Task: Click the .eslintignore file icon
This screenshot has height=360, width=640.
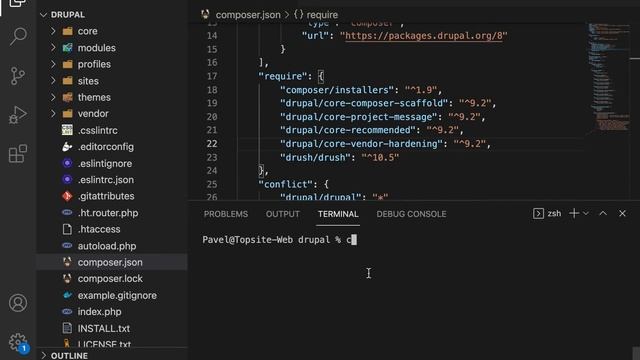Action: [67, 163]
